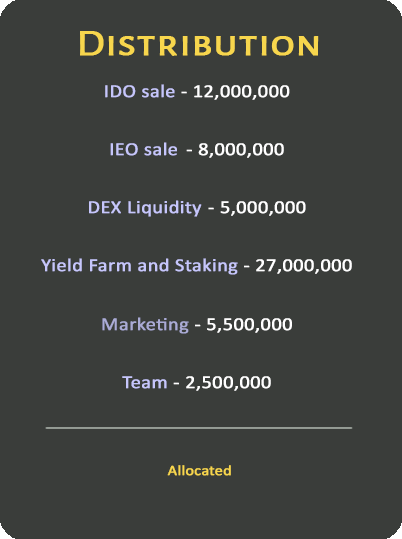Click the 12,000,000 IDO amount
The image size is (402, 539).
point(241,92)
